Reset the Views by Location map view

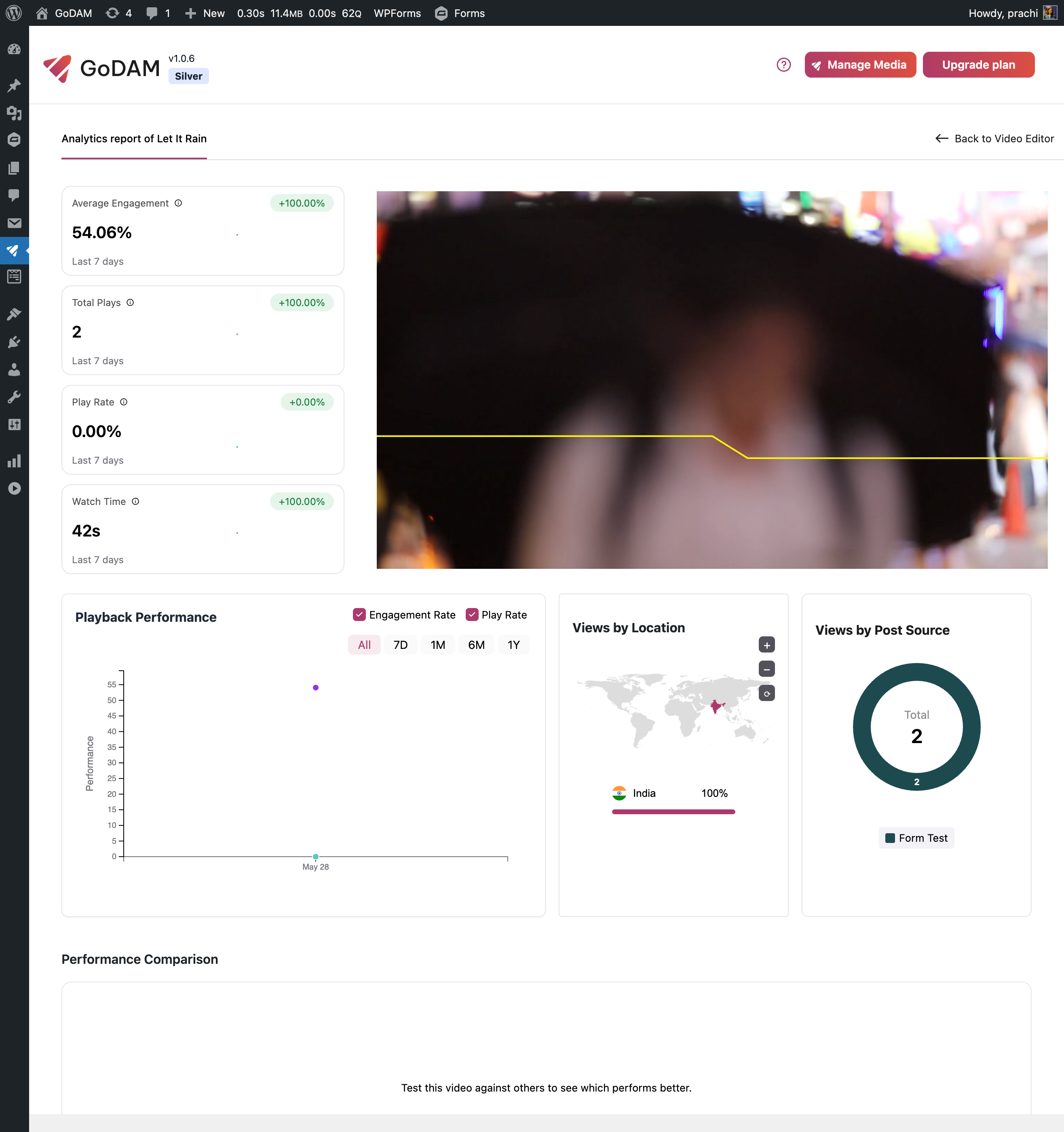(x=766, y=693)
